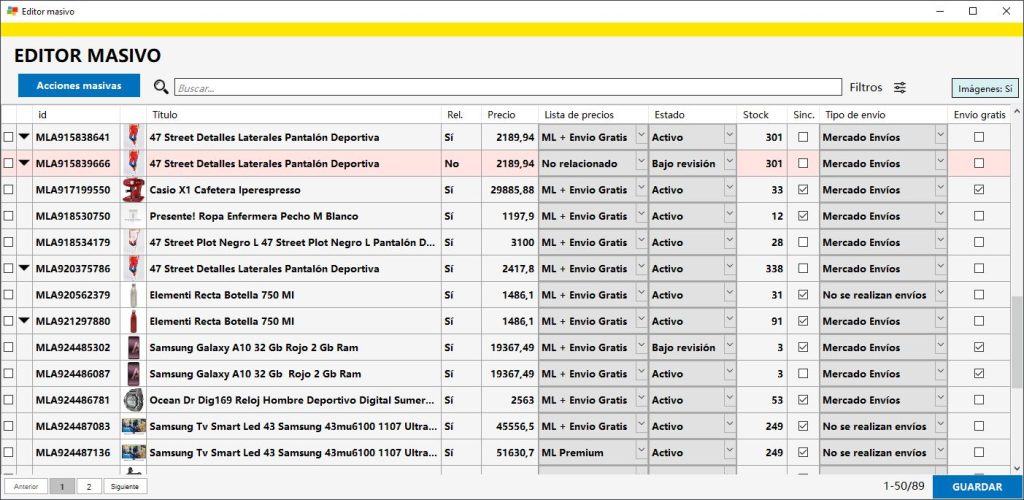1024x500 pixels.
Task: Click stock value 338
Action: pyautogui.click(x=774, y=269)
